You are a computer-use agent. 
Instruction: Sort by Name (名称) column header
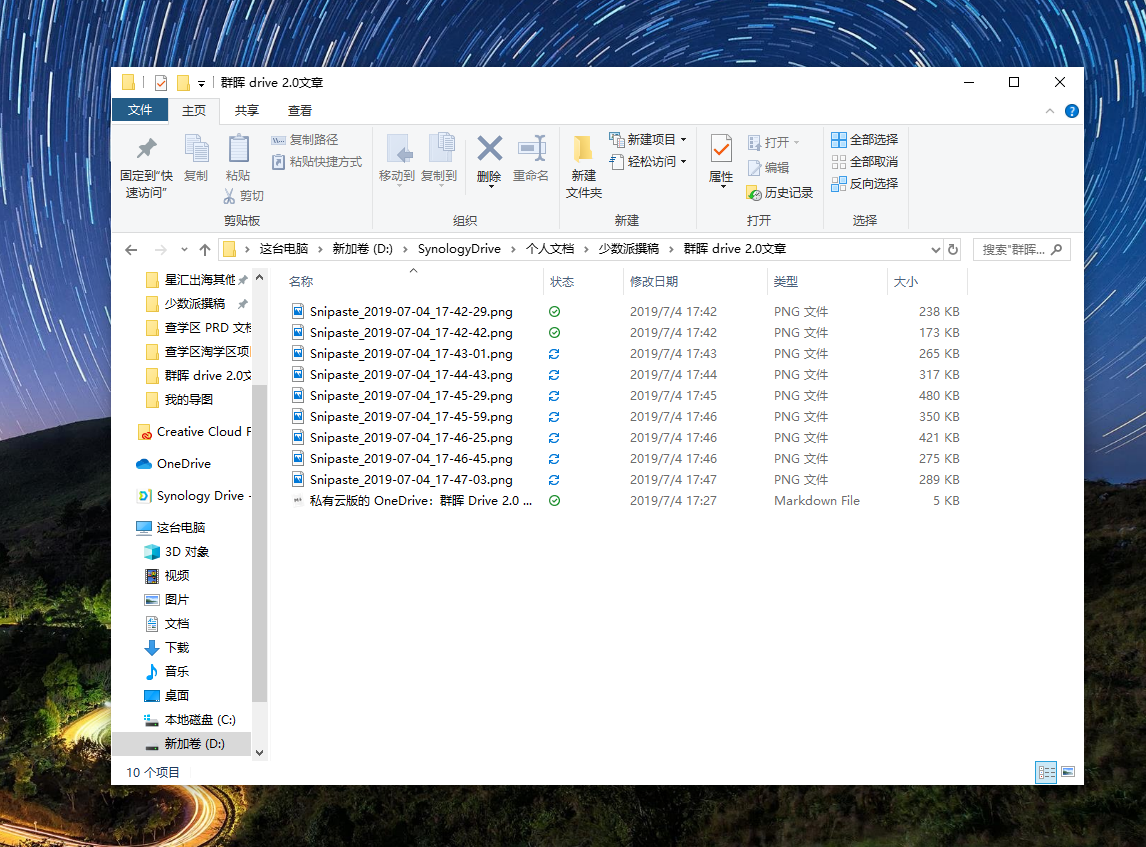[301, 281]
